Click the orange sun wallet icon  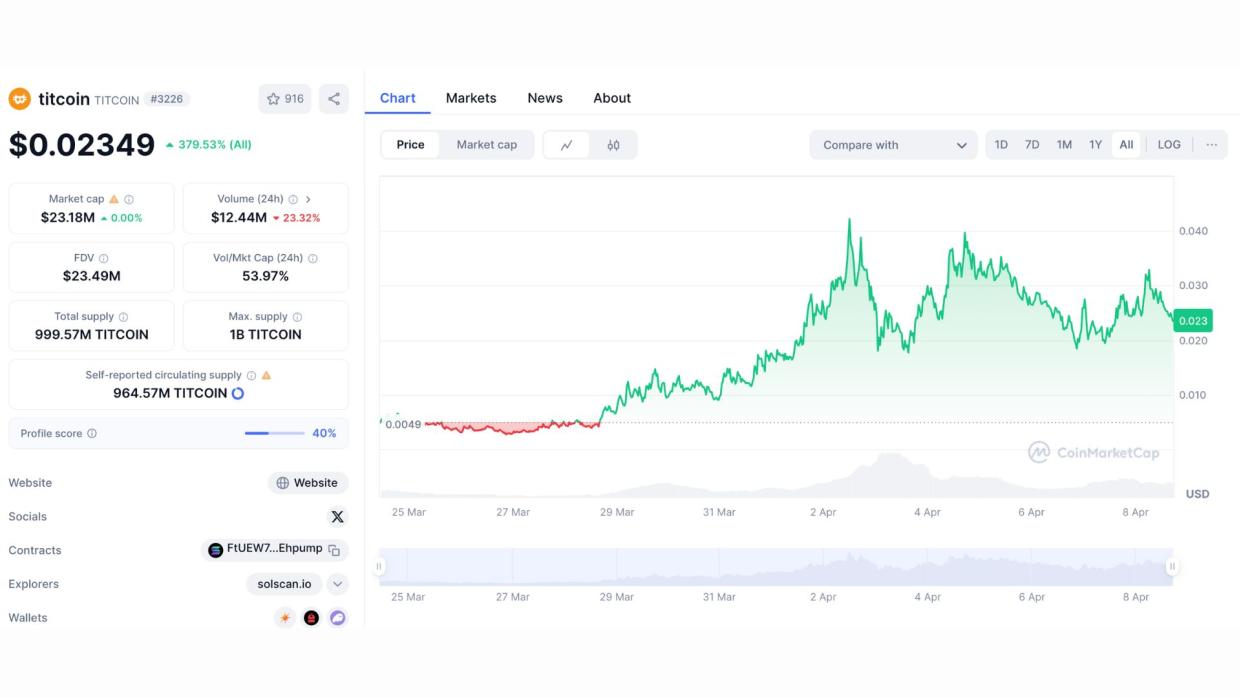point(285,618)
